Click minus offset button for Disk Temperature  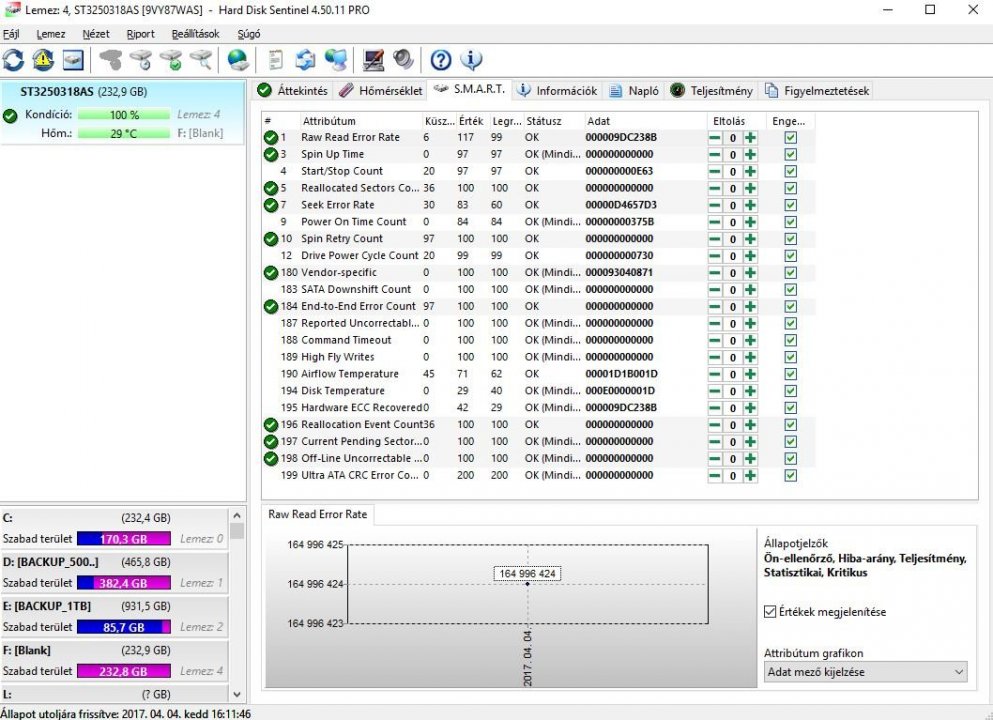coord(715,391)
